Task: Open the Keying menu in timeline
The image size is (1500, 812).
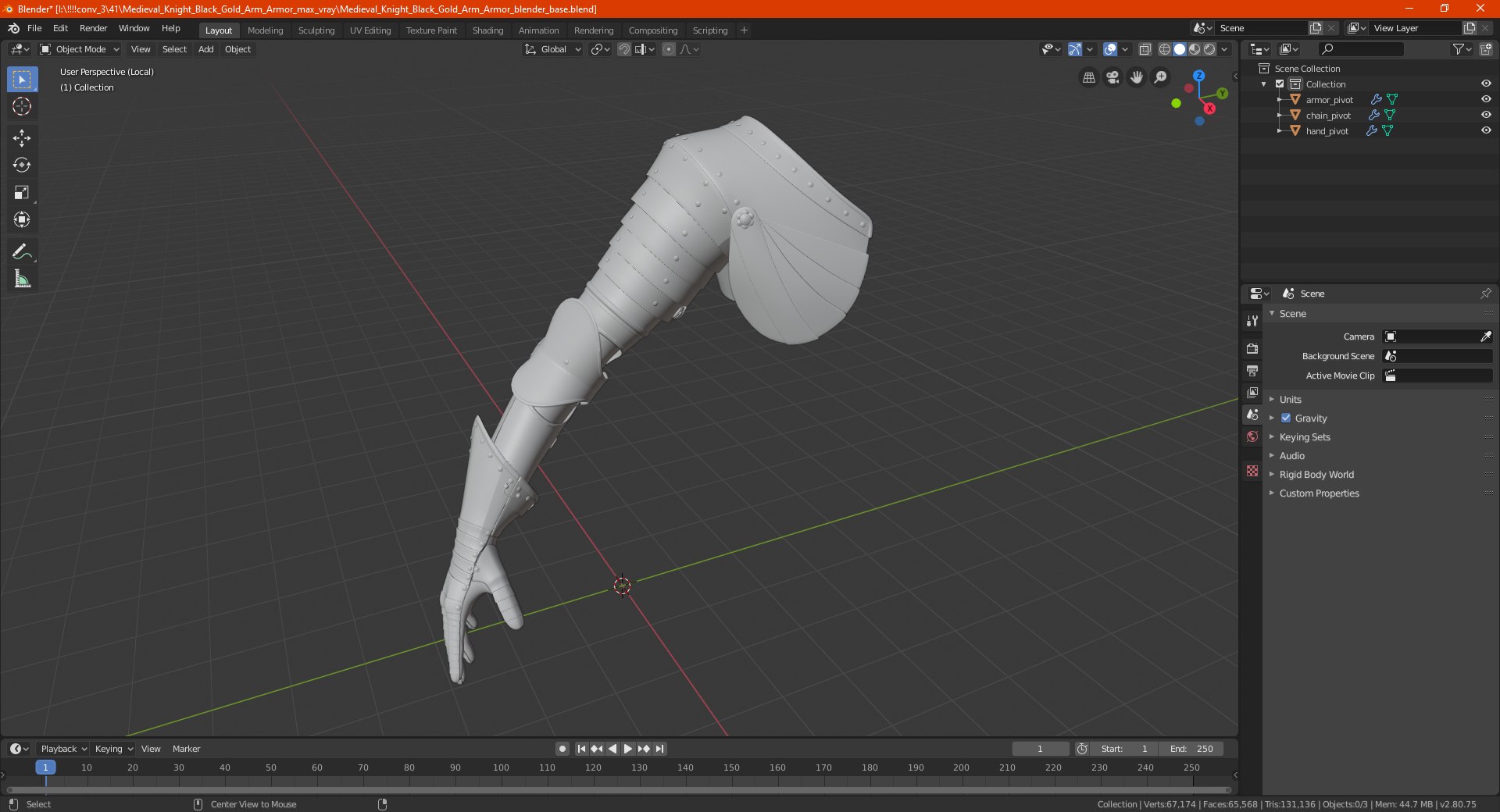Action: point(113,749)
